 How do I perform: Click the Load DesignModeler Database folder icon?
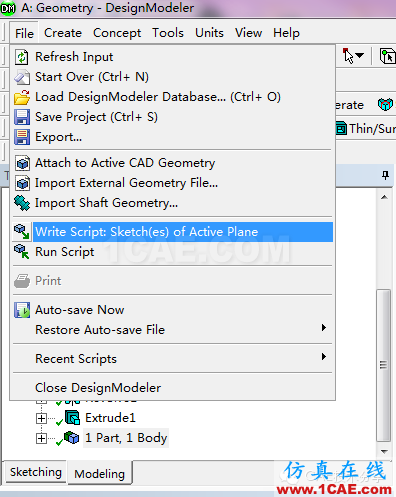point(22,97)
